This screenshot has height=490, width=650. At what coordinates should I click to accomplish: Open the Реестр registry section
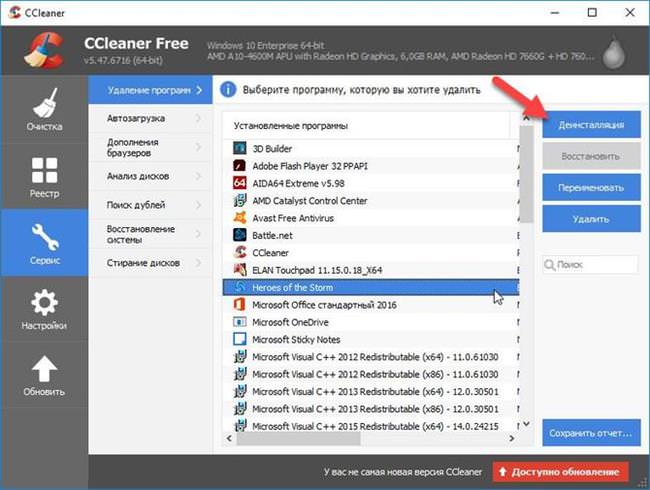click(x=44, y=177)
